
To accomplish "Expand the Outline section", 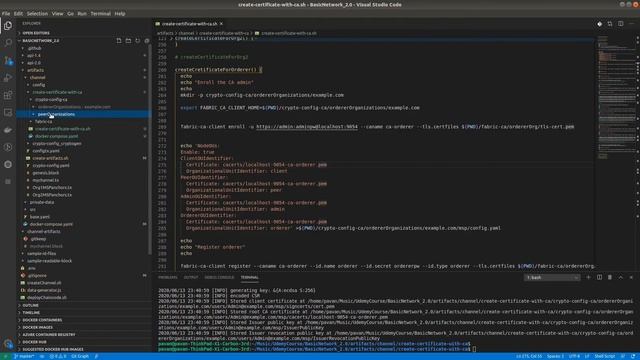I will [x=31, y=305].
